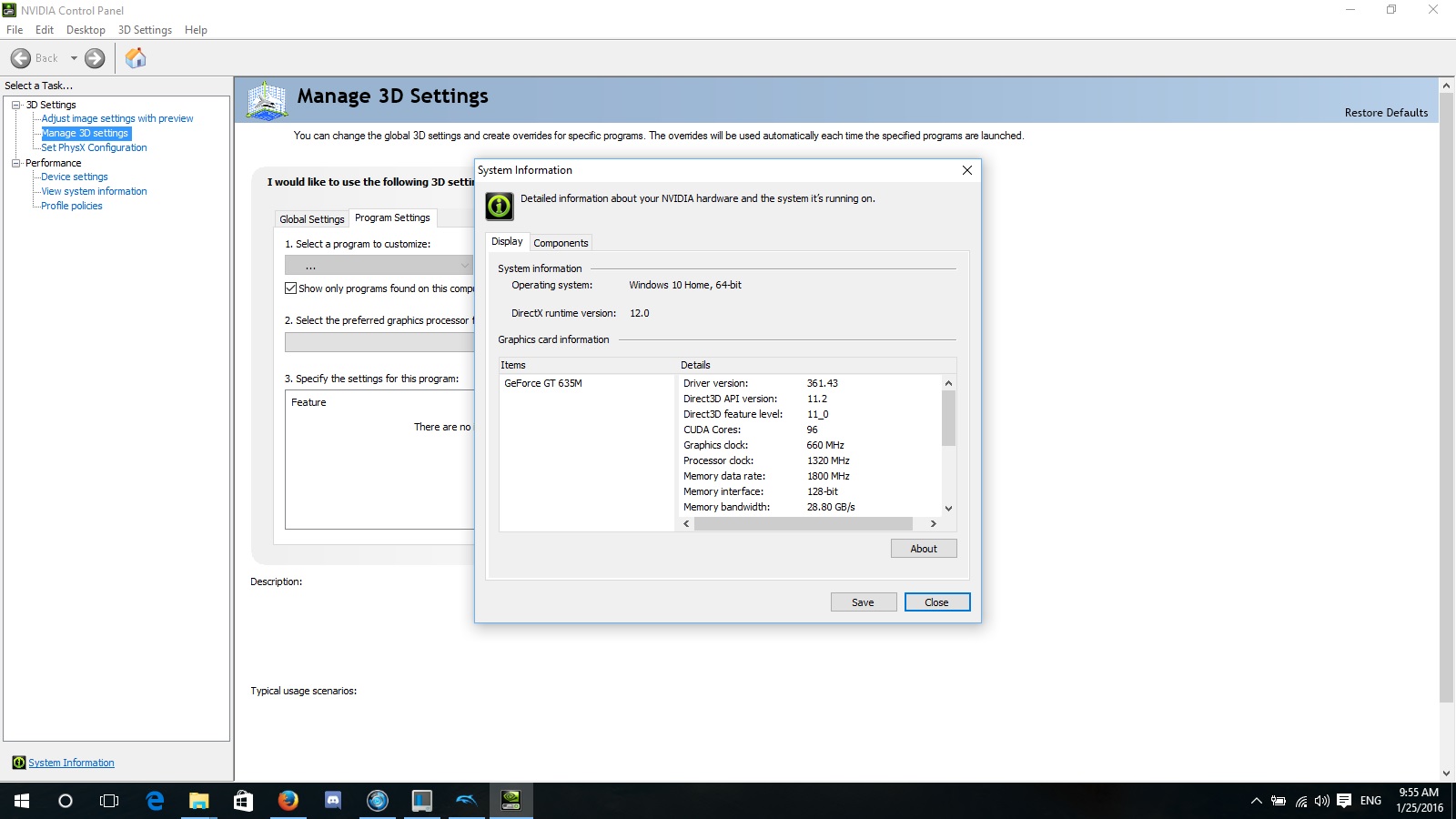This screenshot has height=819, width=1456.
Task: Click the Restore Defaults link
Action: click(x=1386, y=113)
